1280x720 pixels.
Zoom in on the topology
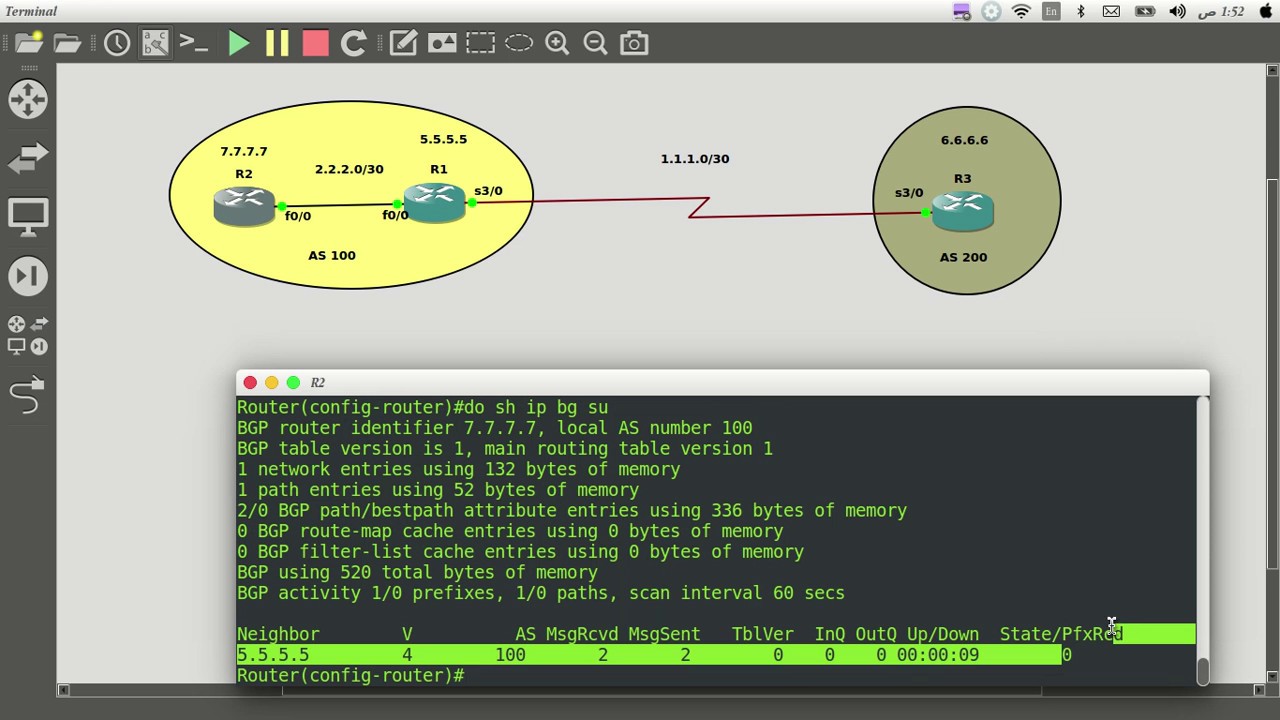pyautogui.click(x=557, y=43)
